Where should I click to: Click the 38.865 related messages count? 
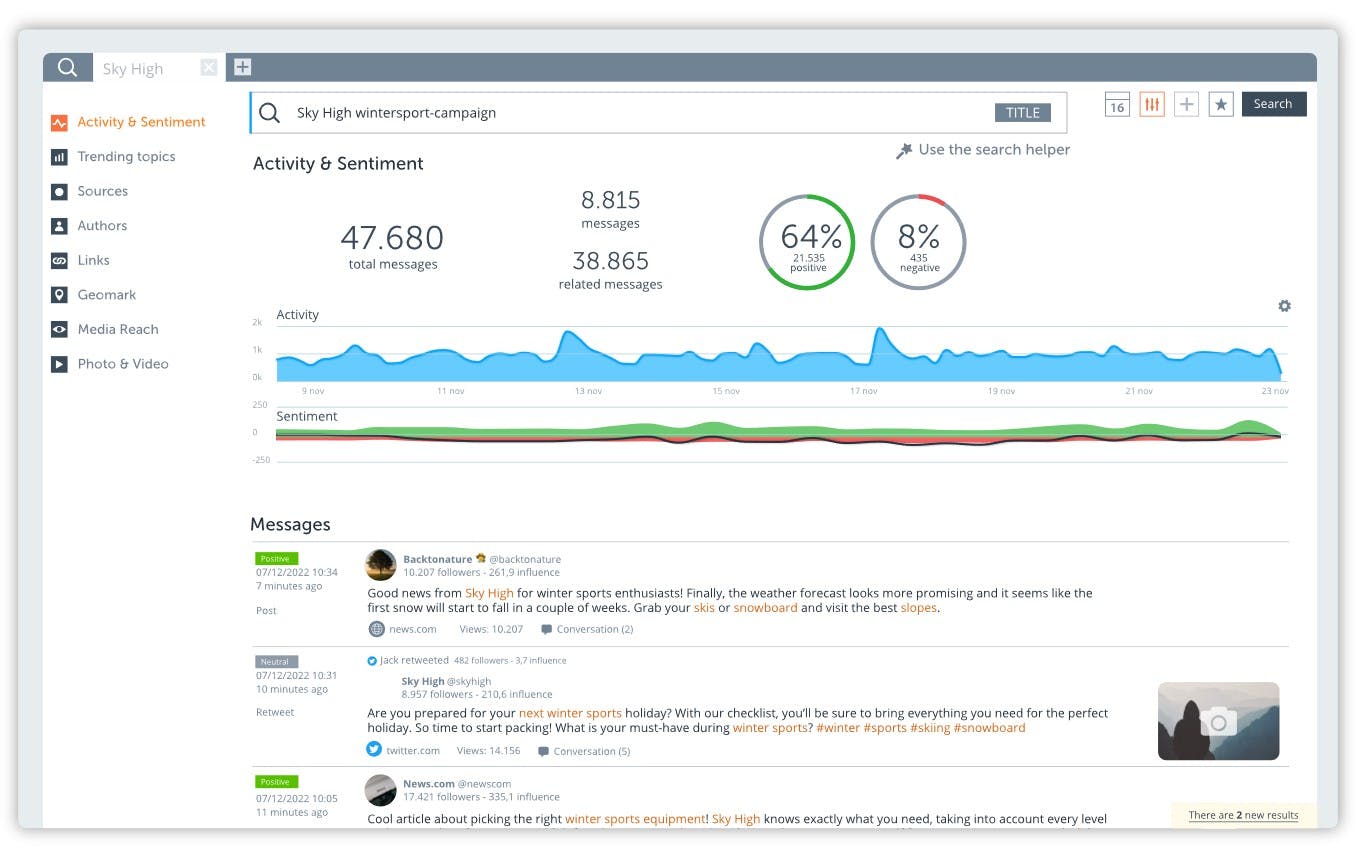point(610,270)
